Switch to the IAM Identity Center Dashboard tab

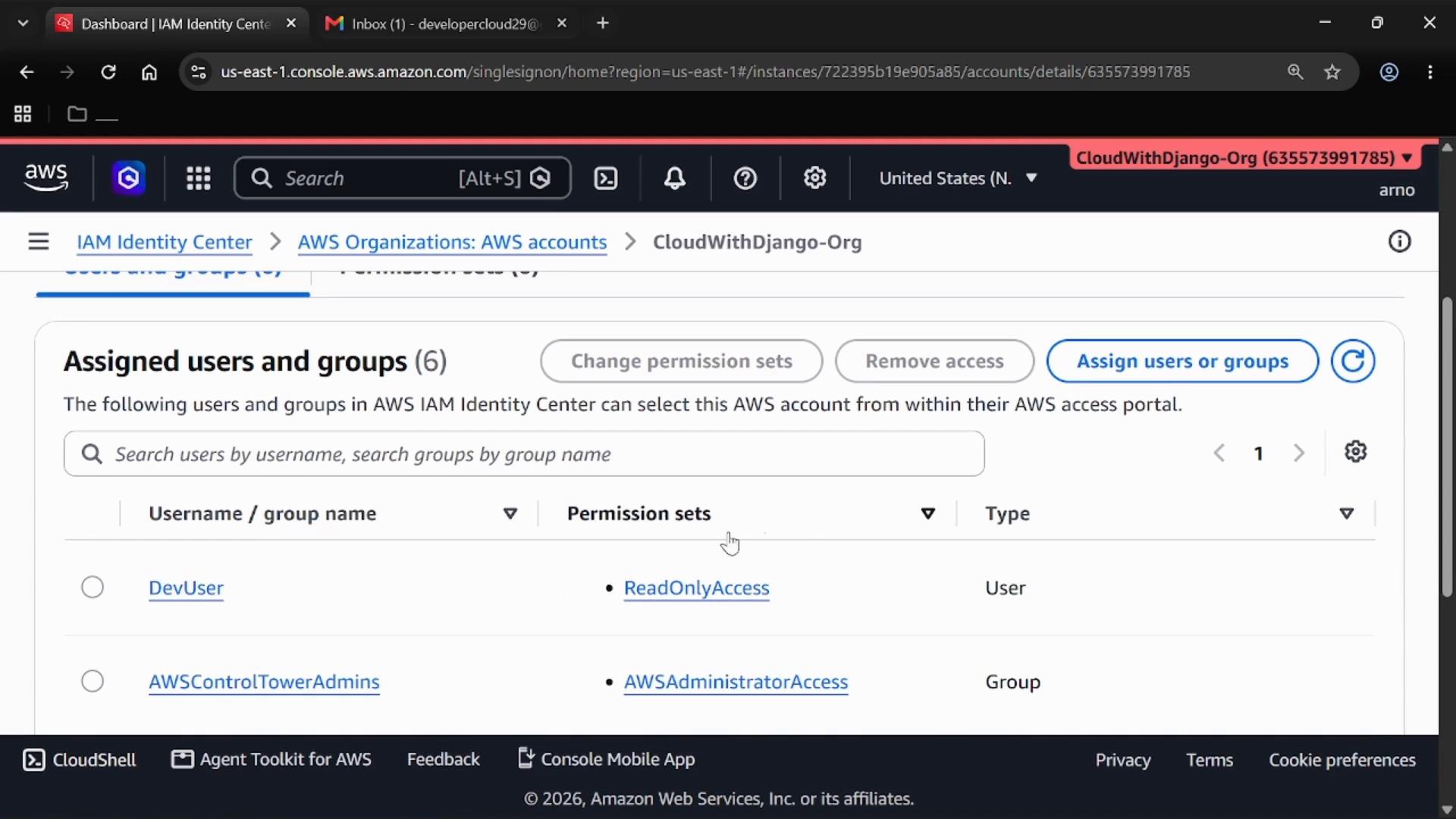click(x=175, y=24)
